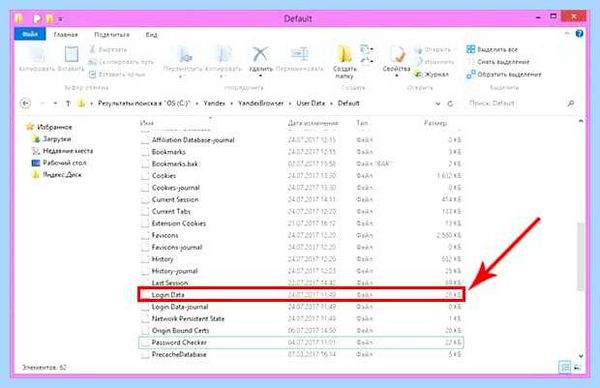Open recent locations dropdown arrow
Screen dimensions: 600x388
point(55,103)
